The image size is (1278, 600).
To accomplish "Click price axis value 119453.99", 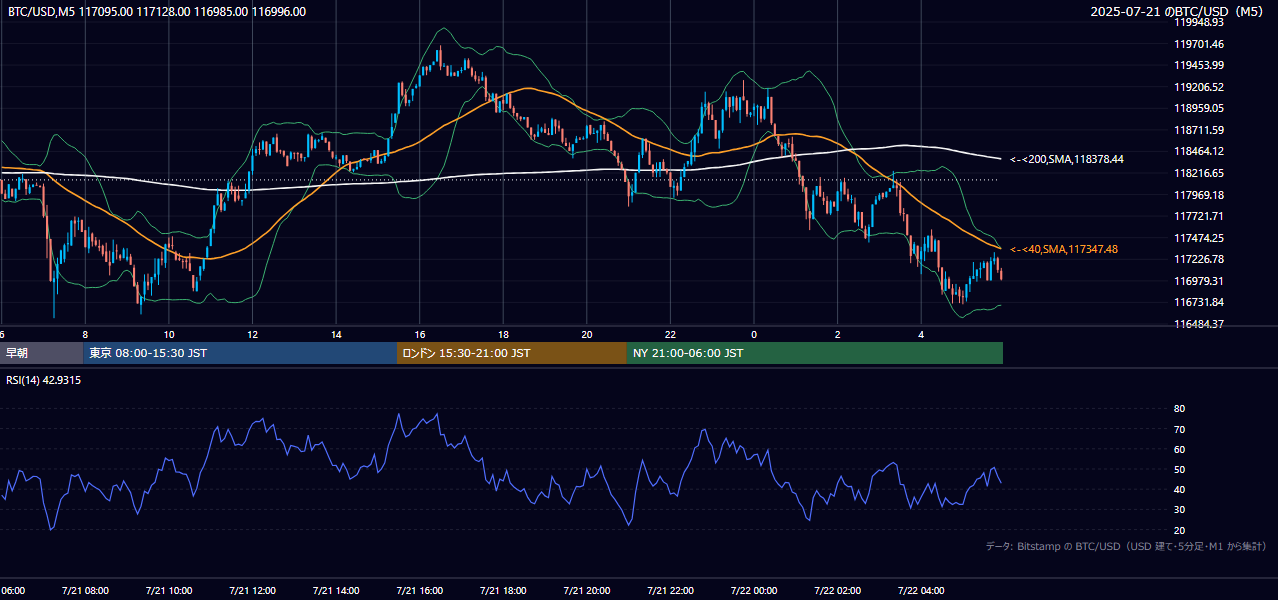I will click(1199, 65).
